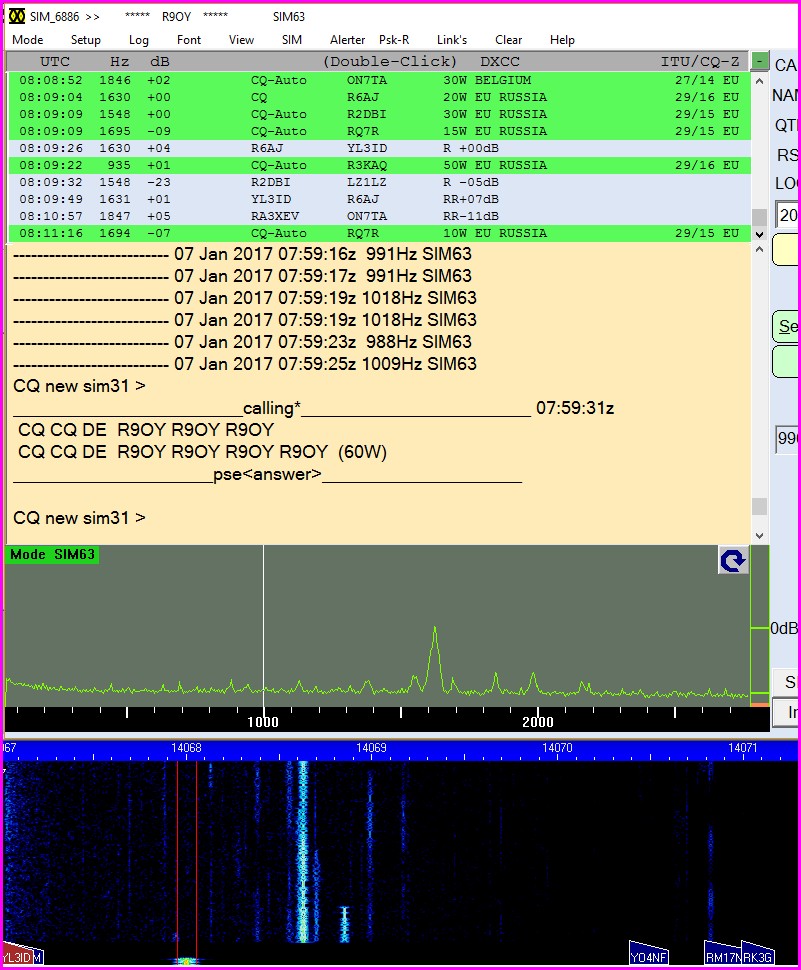801x970 pixels.
Task: Select the ON7TA Belgium CQ-Auto row
Action: [x=380, y=80]
